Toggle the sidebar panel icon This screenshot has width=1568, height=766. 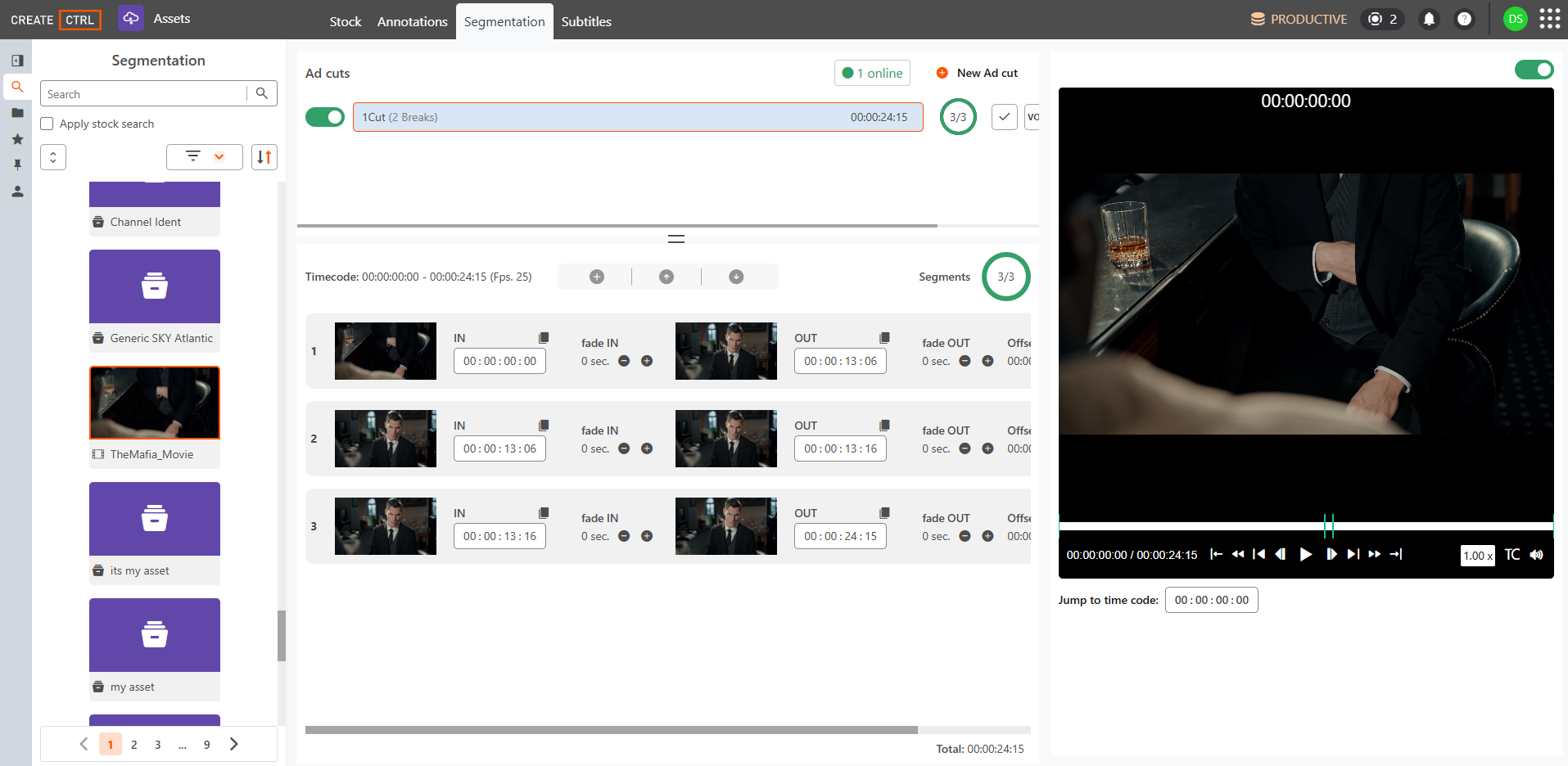(x=17, y=61)
